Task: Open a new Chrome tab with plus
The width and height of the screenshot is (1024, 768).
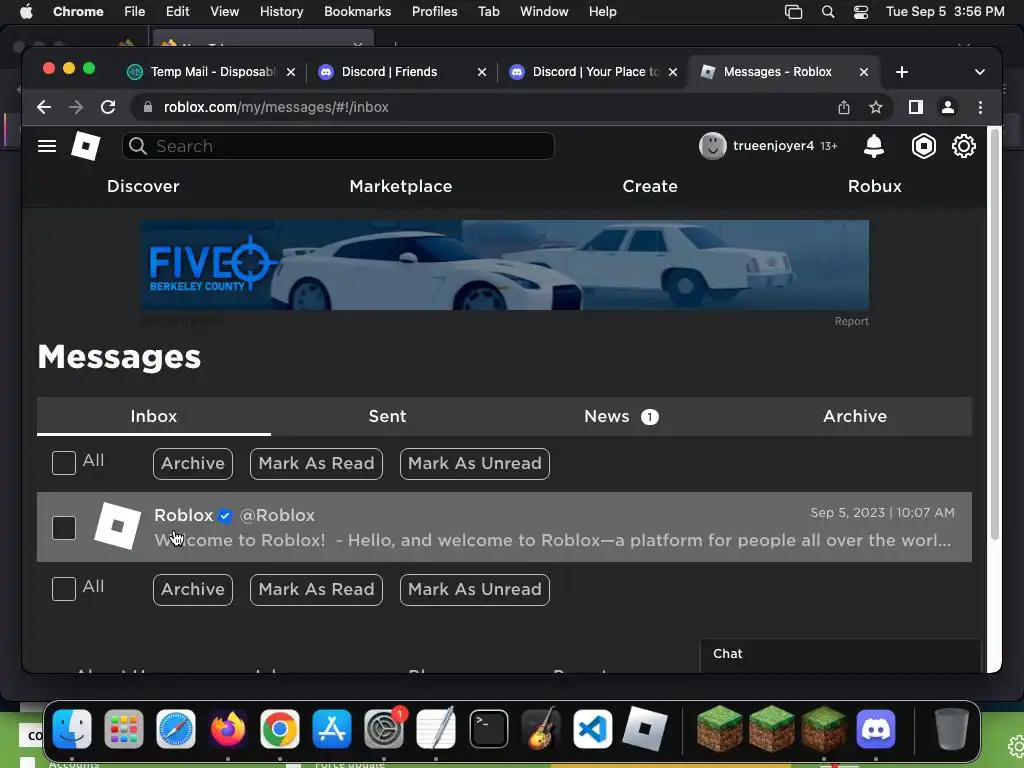Action: (x=902, y=72)
